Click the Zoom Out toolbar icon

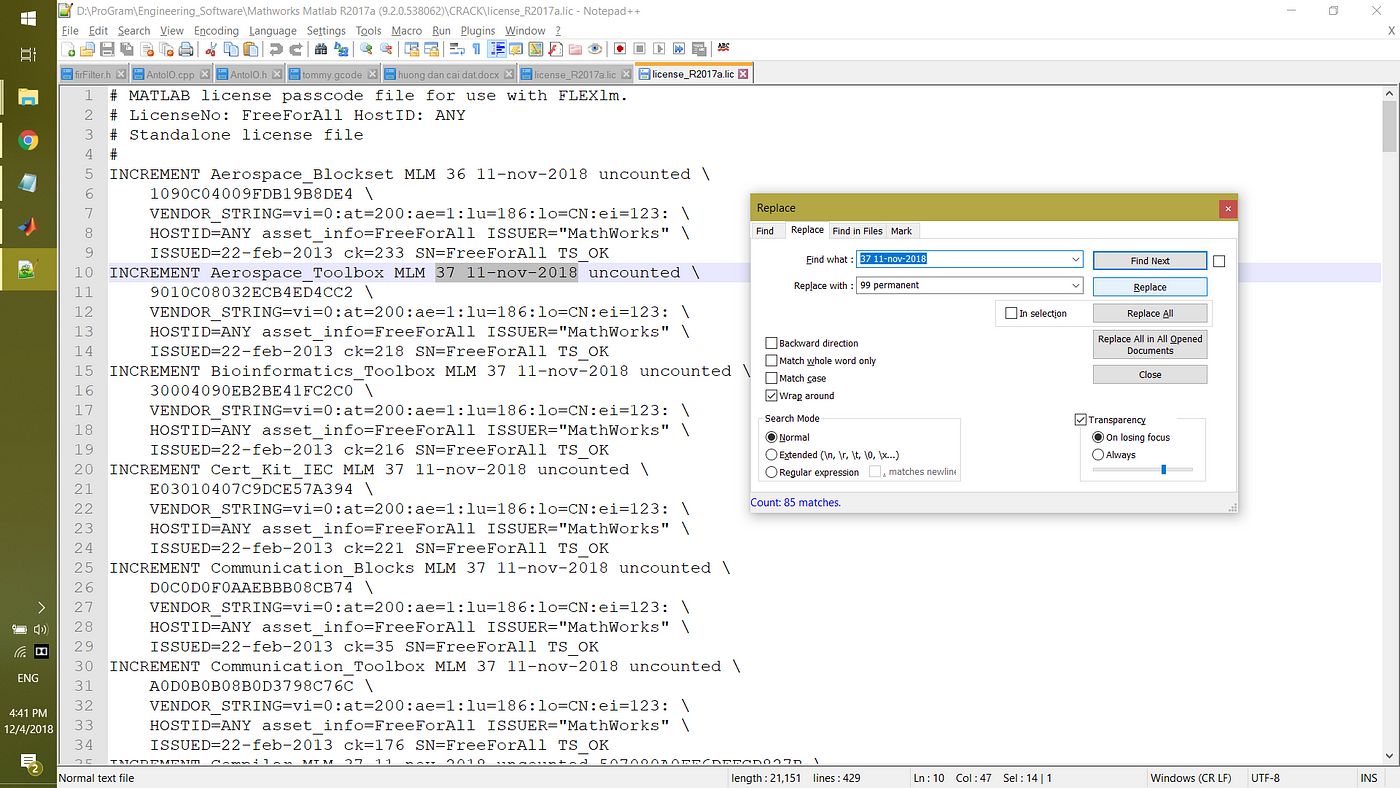click(x=386, y=48)
